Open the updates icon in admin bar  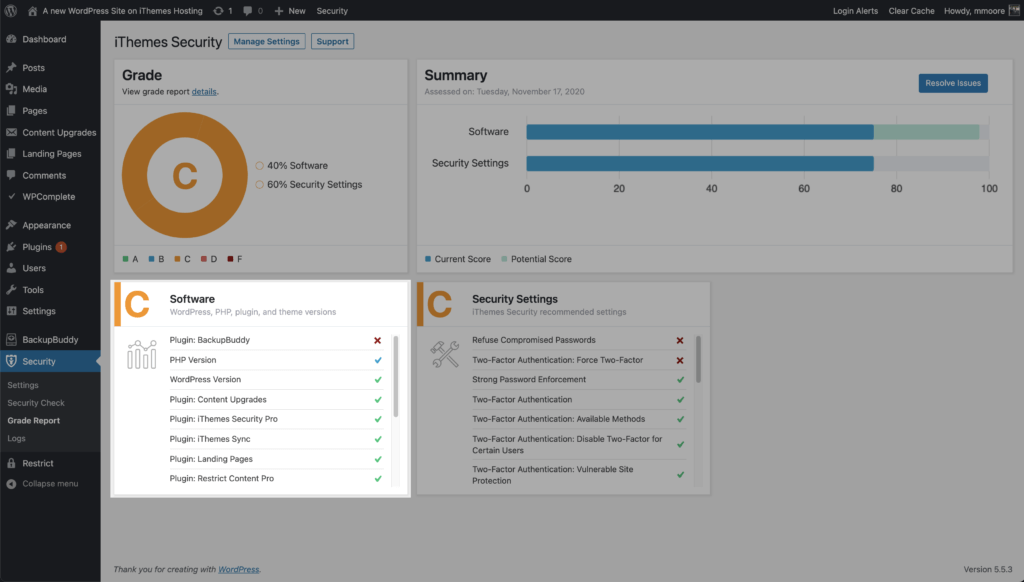point(218,11)
